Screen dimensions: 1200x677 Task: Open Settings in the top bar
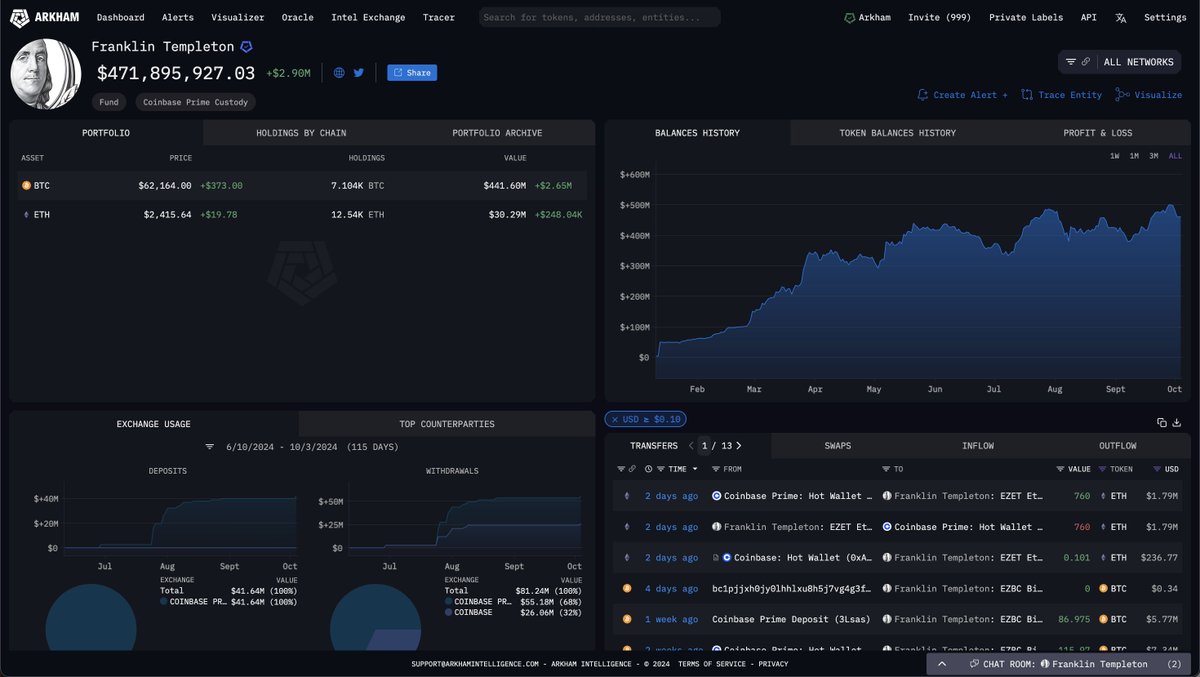click(x=1165, y=17)
